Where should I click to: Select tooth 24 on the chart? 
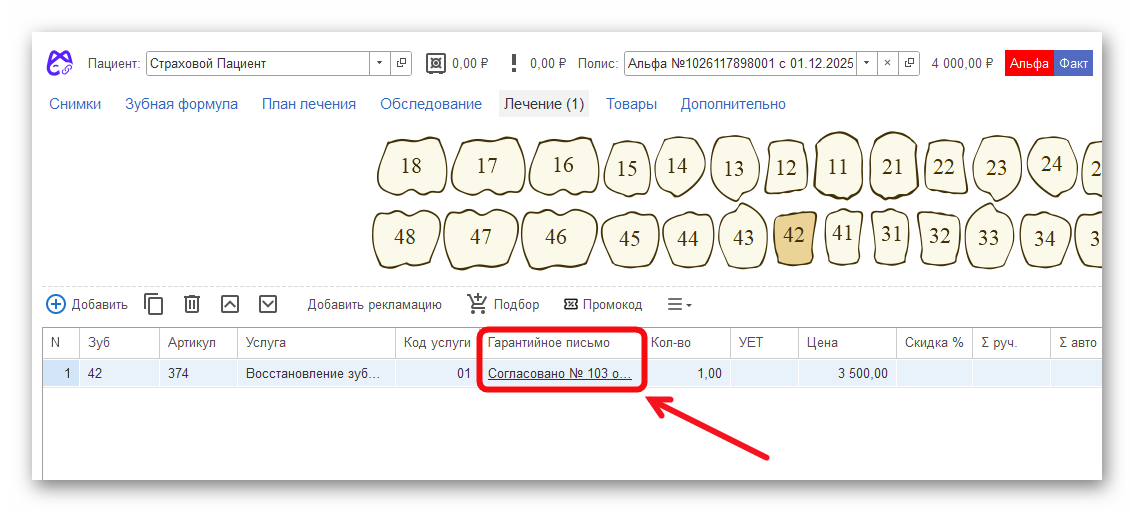1052,165
